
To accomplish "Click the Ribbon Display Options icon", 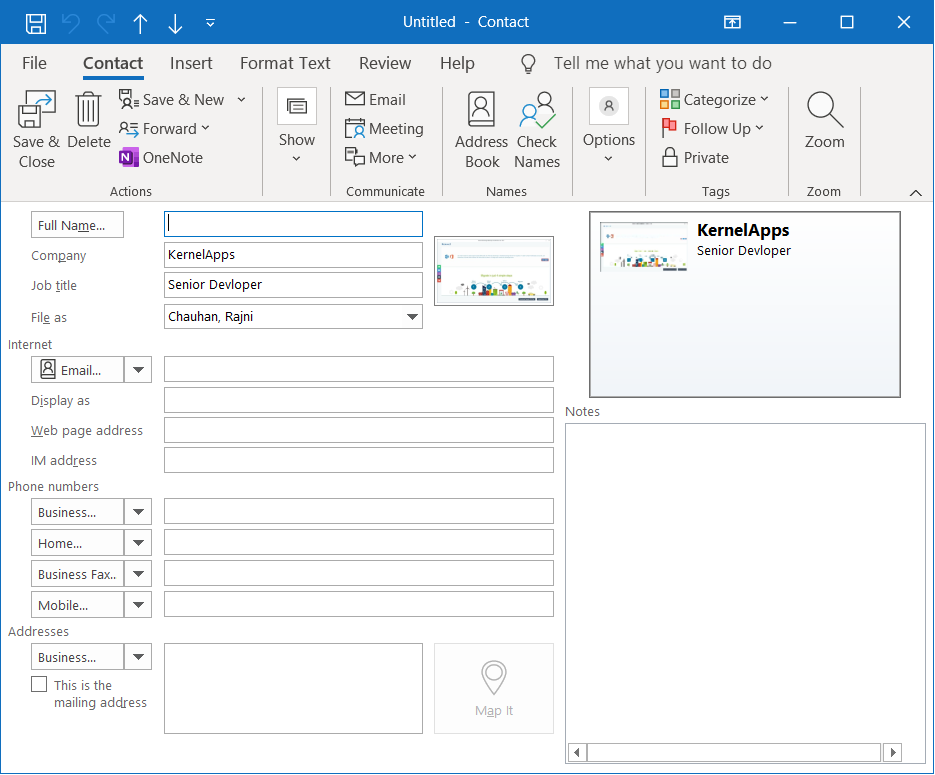I will [732, 23].
